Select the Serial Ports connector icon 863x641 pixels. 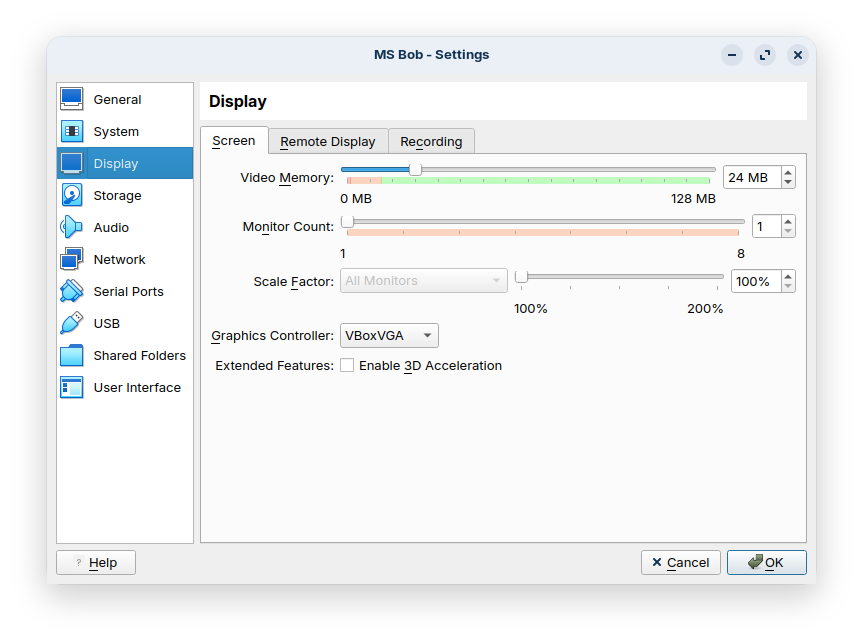(72, 291)
